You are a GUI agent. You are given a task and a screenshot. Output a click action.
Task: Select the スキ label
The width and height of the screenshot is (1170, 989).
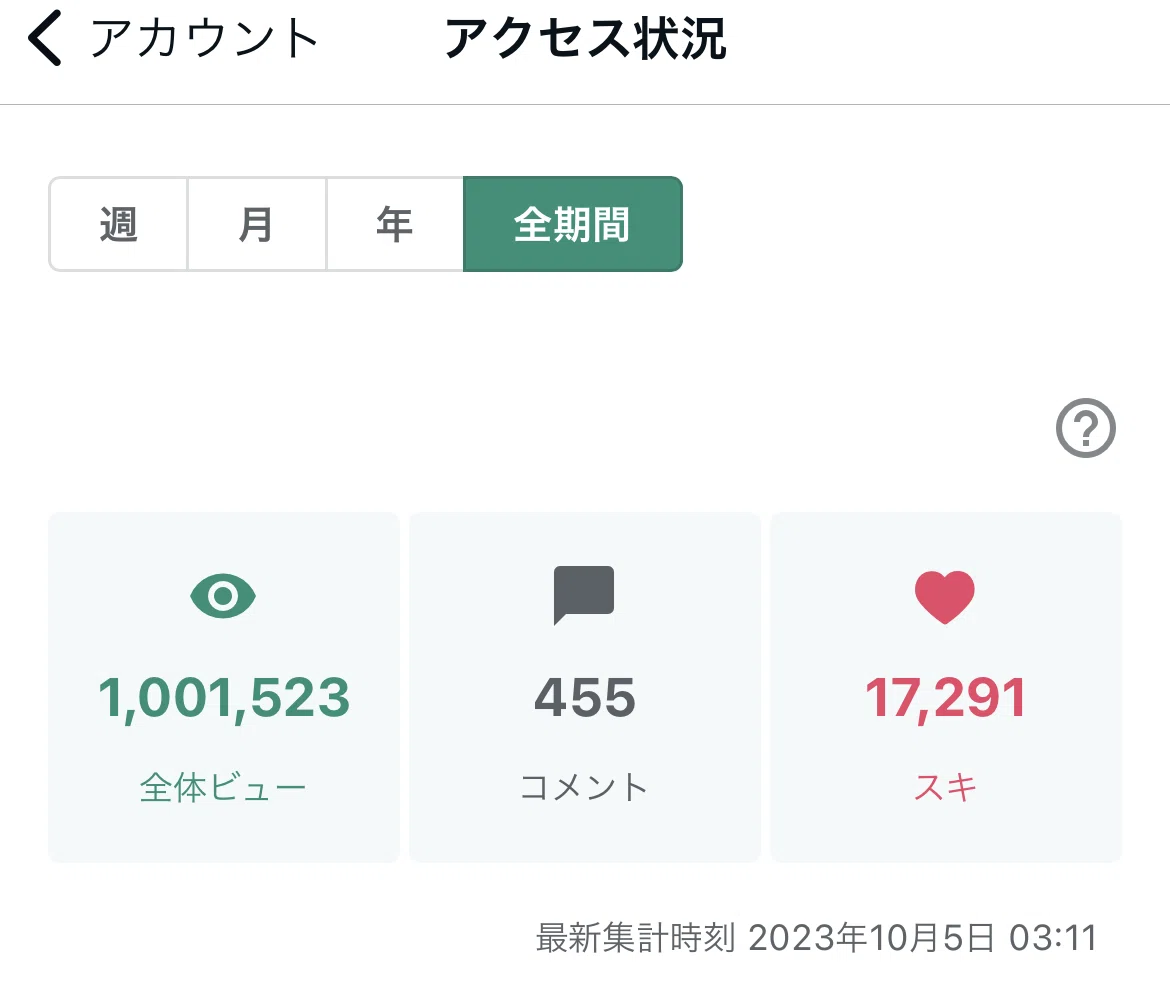tap(945, 787)
